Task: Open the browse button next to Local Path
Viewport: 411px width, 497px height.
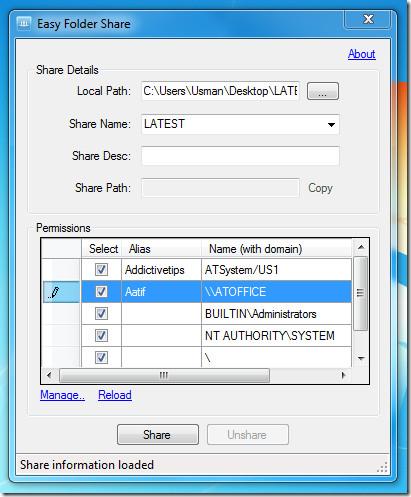Action: (x=323, y=91)
